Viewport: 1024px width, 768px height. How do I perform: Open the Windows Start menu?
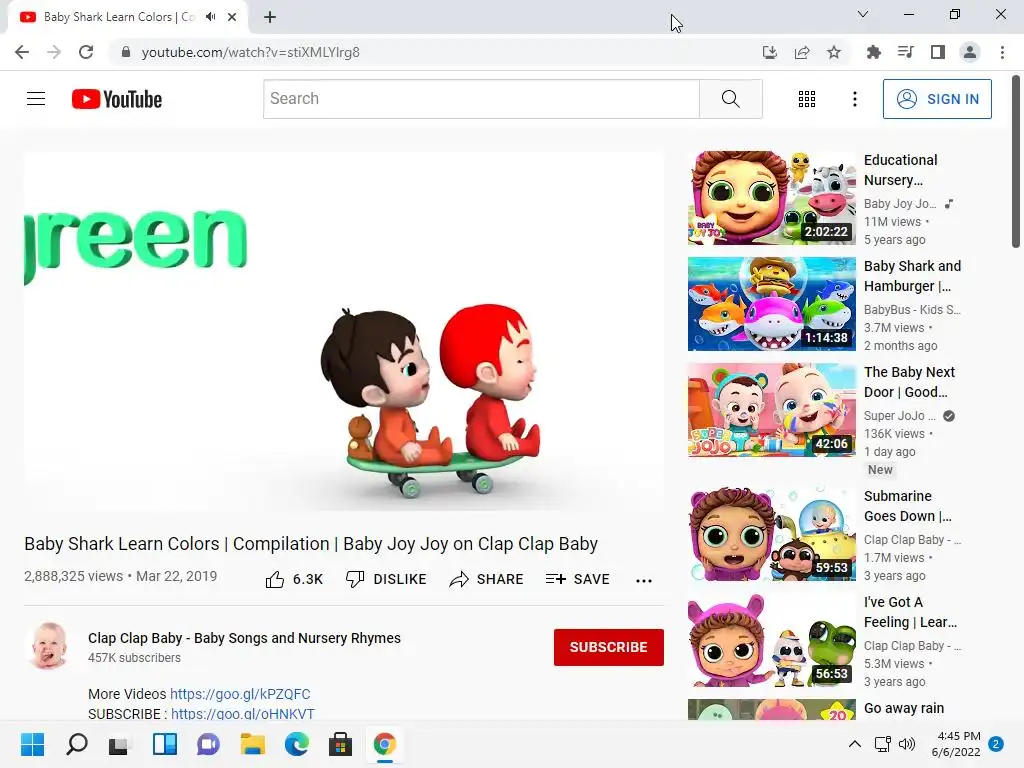[x=33, y=744]
